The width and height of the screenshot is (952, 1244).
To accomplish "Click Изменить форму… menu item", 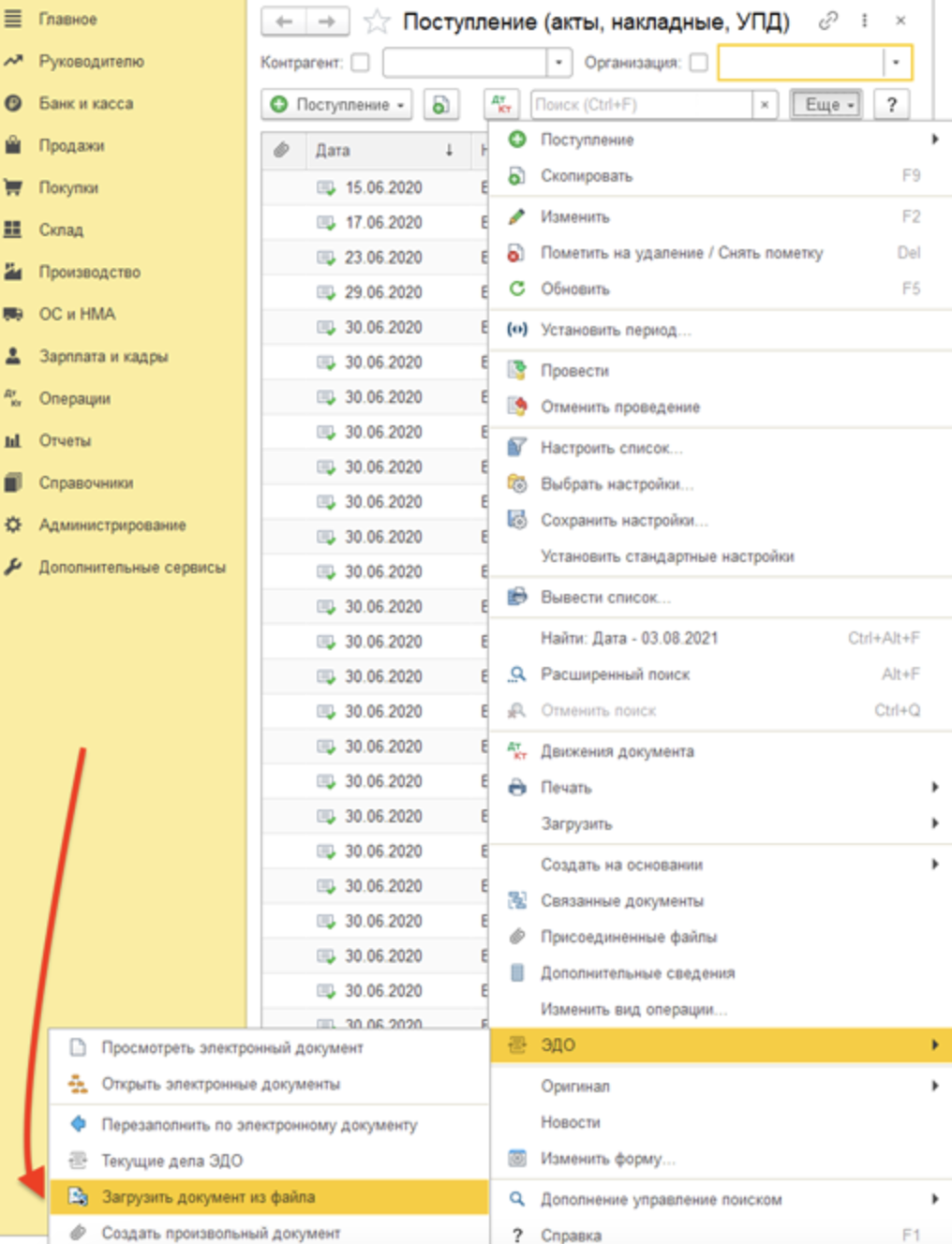I will 720,1159.
